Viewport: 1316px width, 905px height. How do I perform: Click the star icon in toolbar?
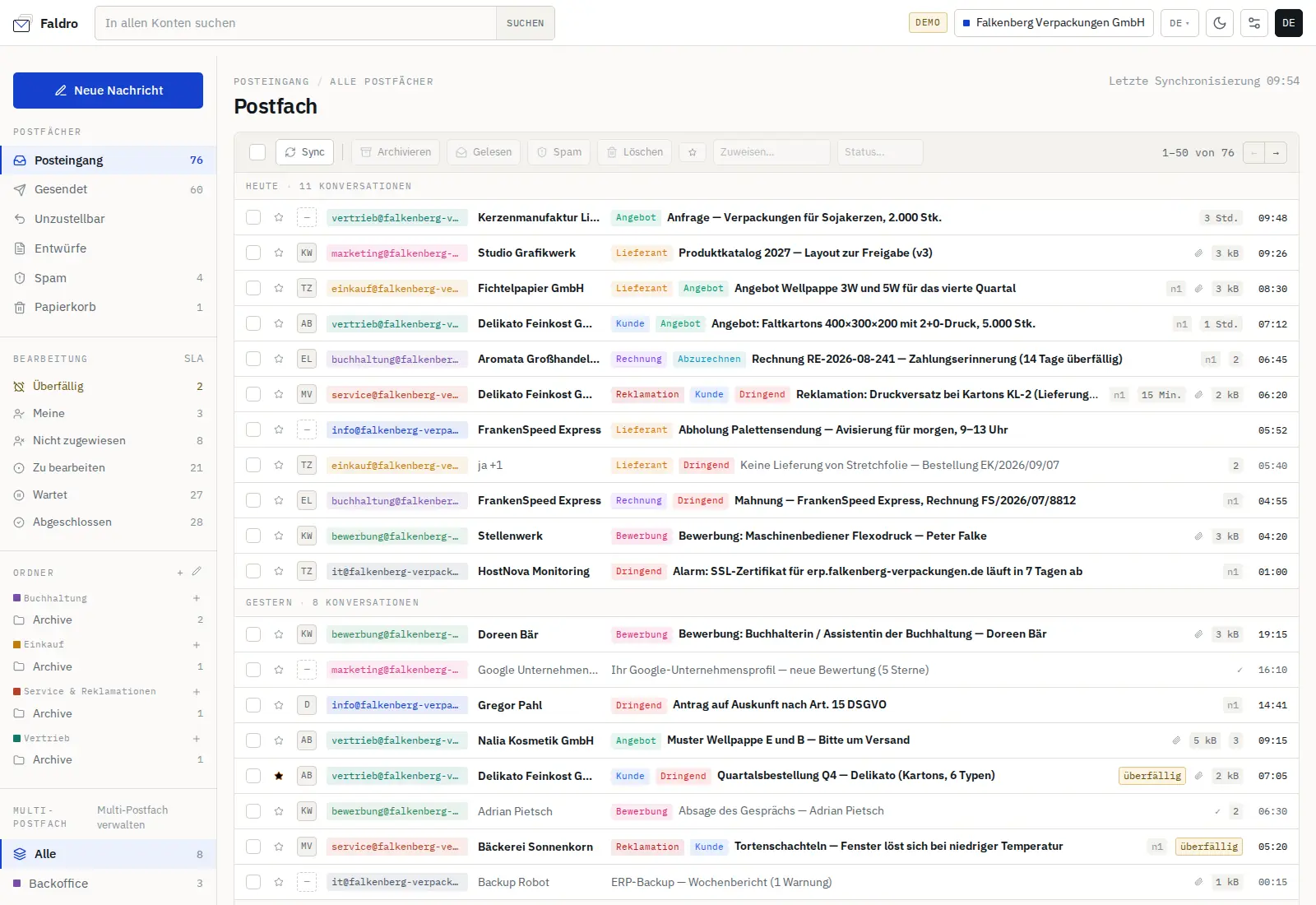tap(693, 152)
